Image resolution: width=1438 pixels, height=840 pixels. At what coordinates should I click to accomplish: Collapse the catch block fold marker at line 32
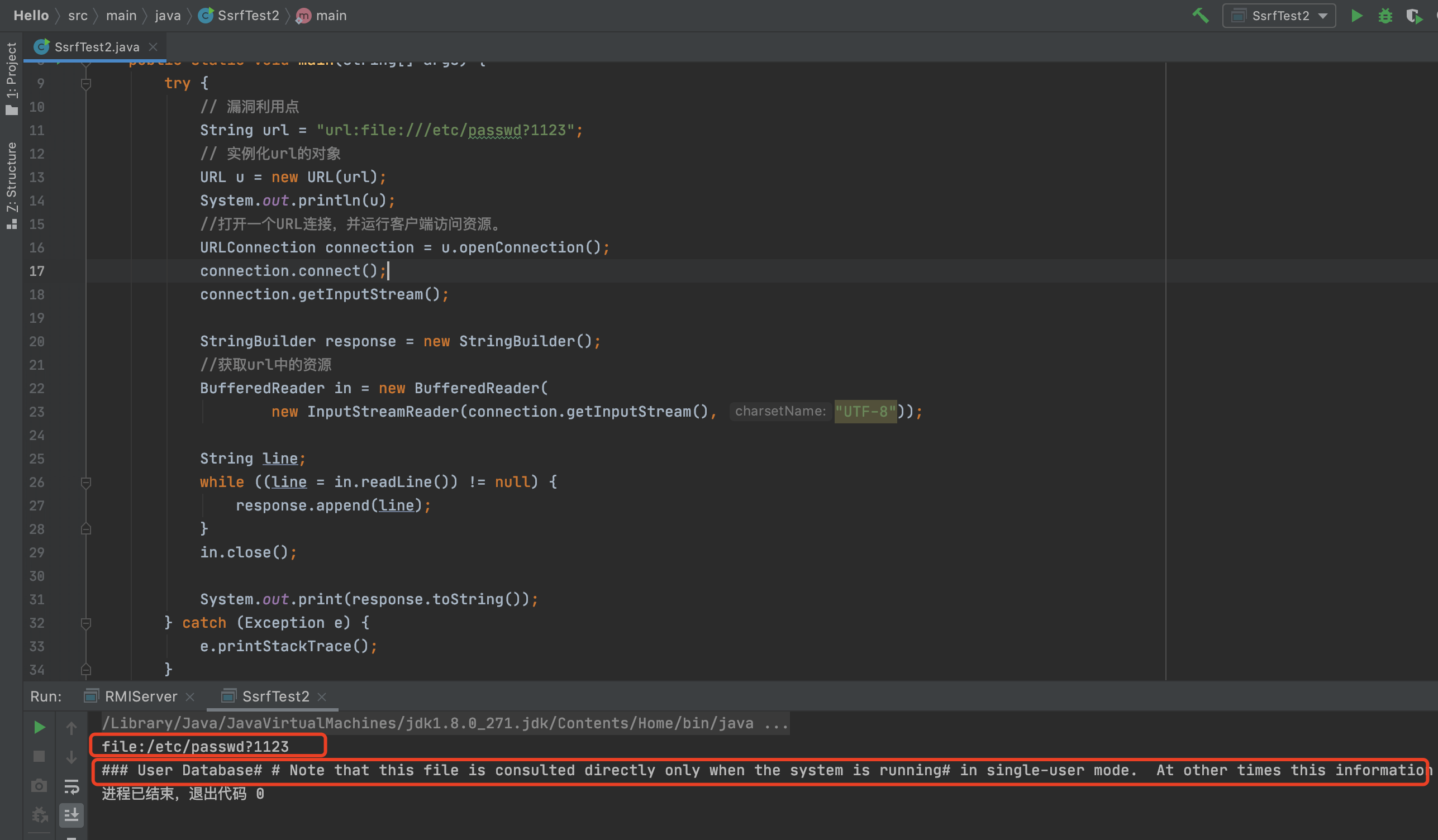(x=86, y=623)
